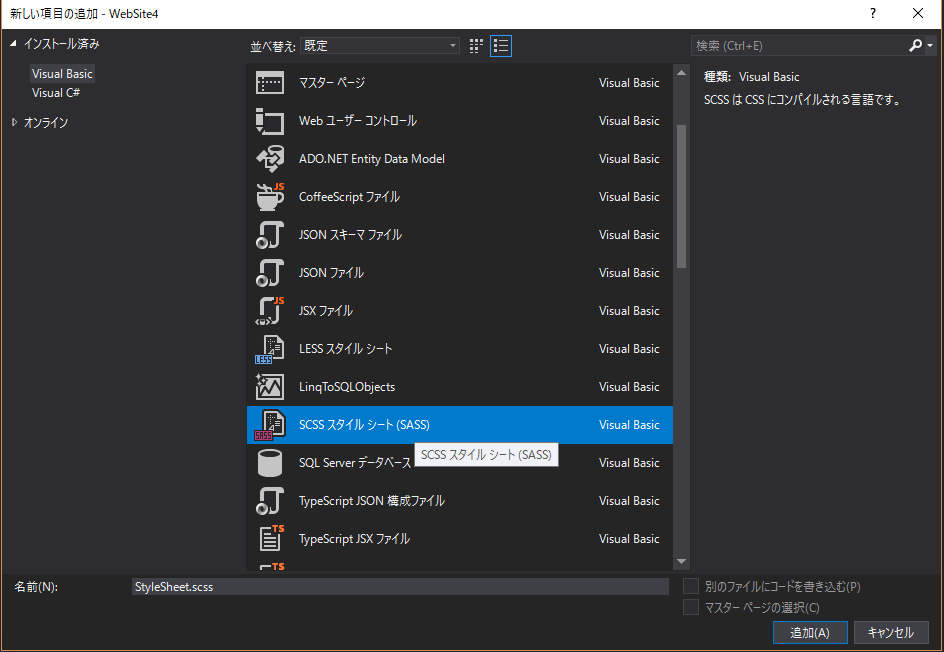This screenshot has width=944, height=652.
Task: Select the JSX file icon
Action: click(x=270, y=311)
